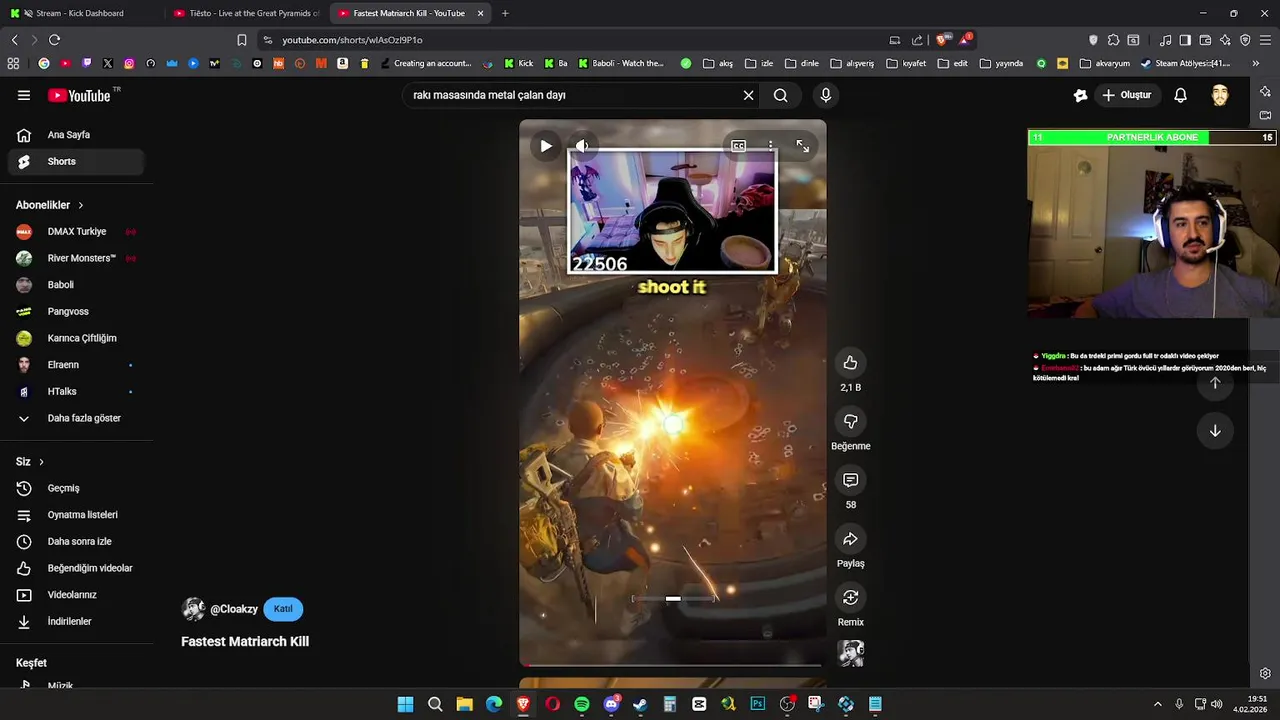Seek on the Short's progress bar
The width and height of the screenshot is (1280, 720).
click(x=672, y=664)
